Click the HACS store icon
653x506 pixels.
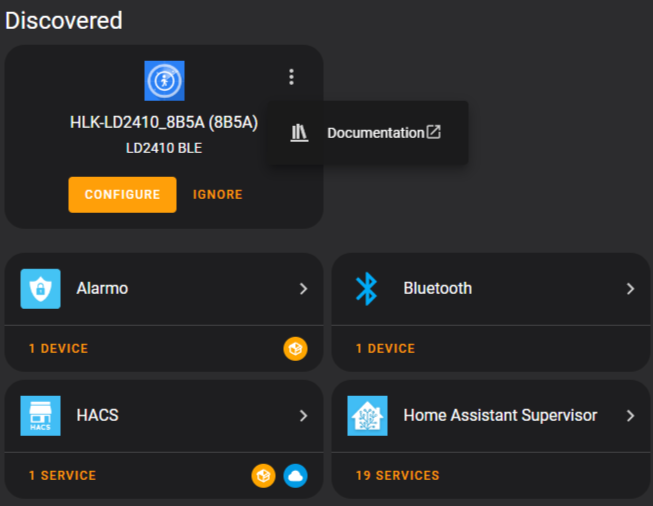click(x=40, y=416)
